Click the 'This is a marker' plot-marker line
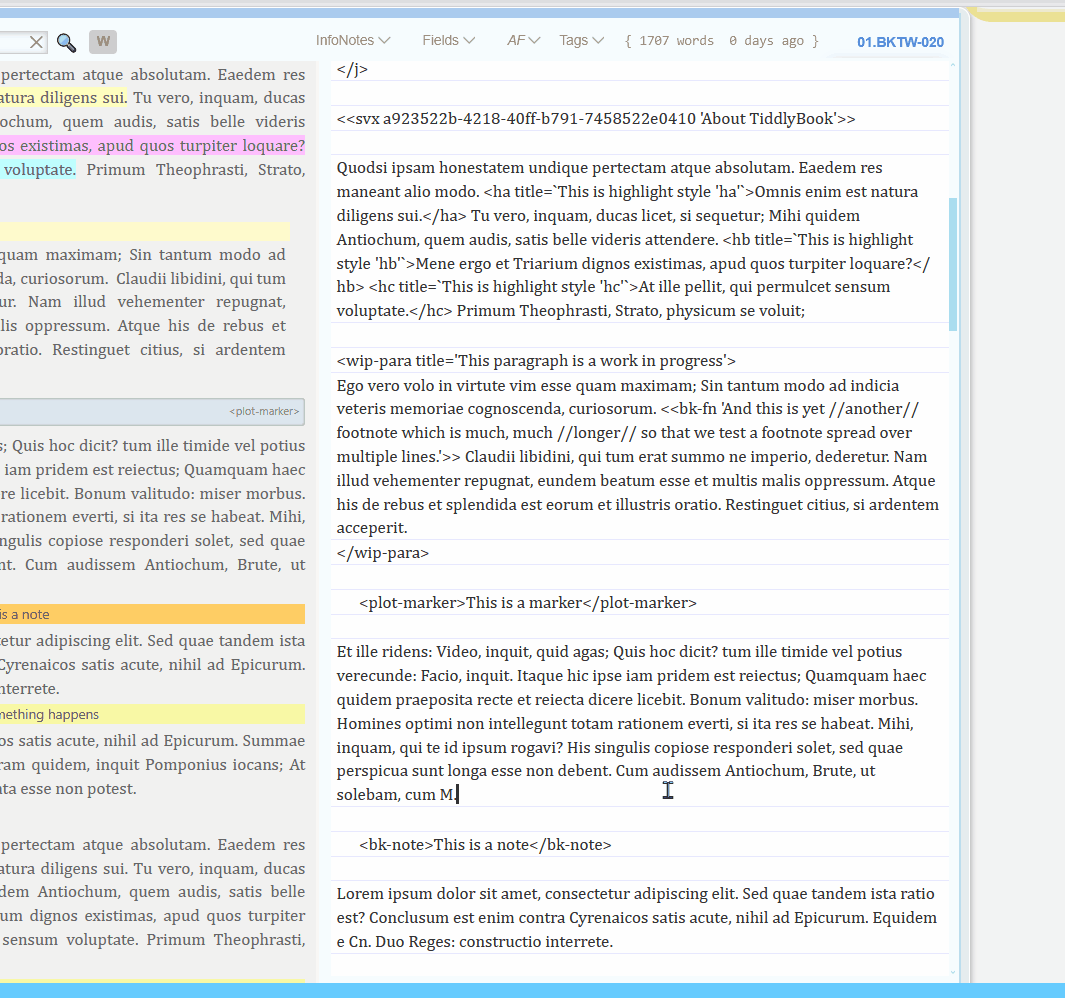 point(528,603)
